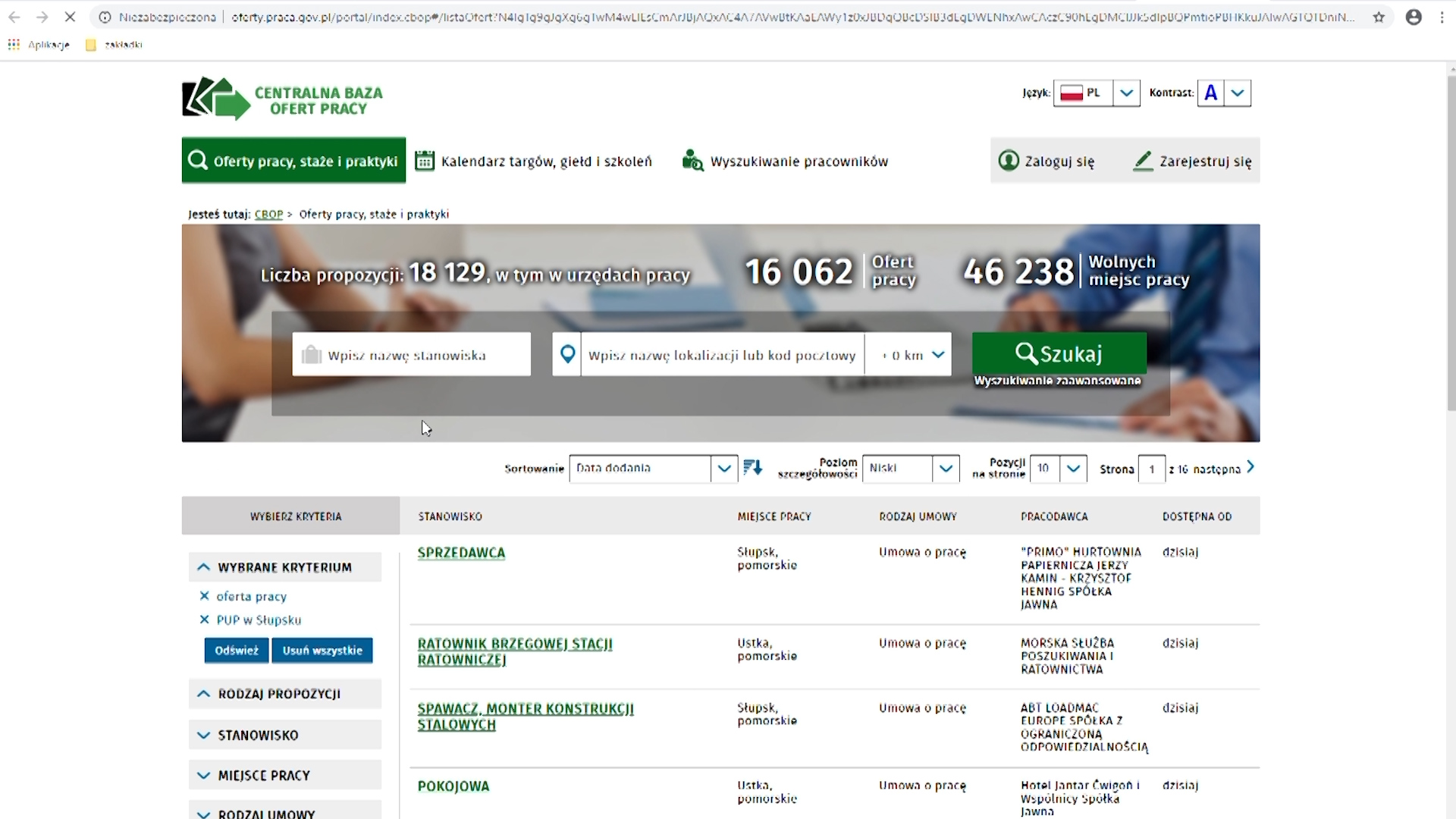Remove the 'PUP w Słupsku' criterion X
This screenshot has height=819, width=1456.
(x=204, y=620)
